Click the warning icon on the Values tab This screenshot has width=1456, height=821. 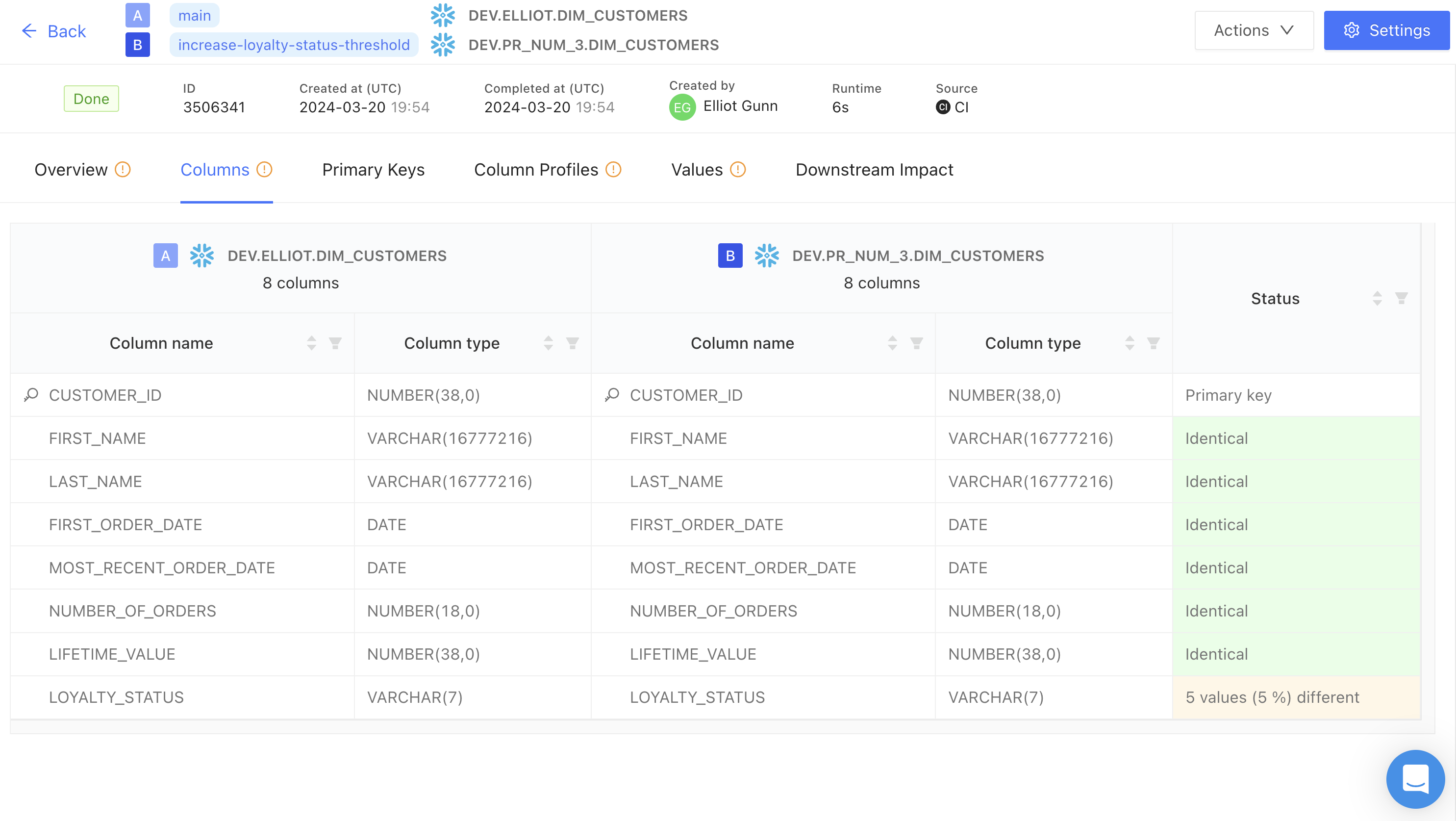pyautogui.click(x=738, y=170)
